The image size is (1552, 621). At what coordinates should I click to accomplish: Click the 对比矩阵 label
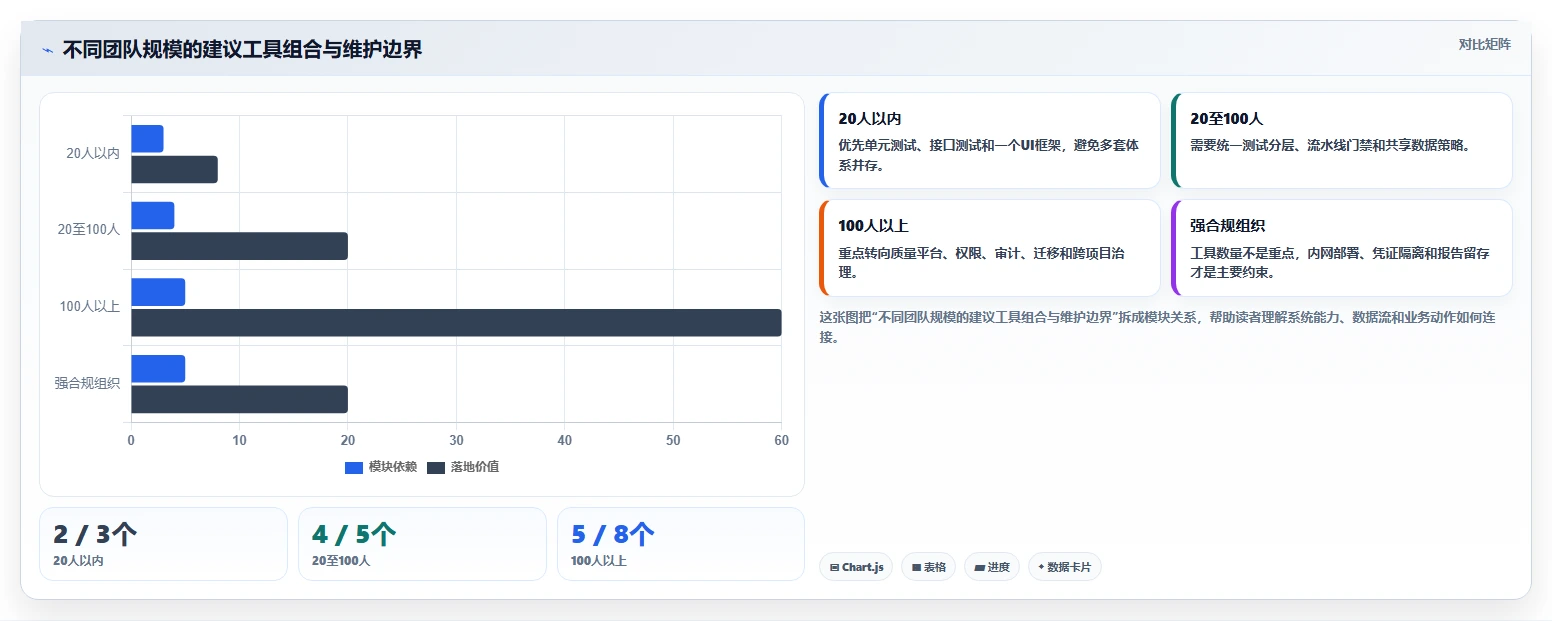pyautogui.click(x=1484, y=45)
